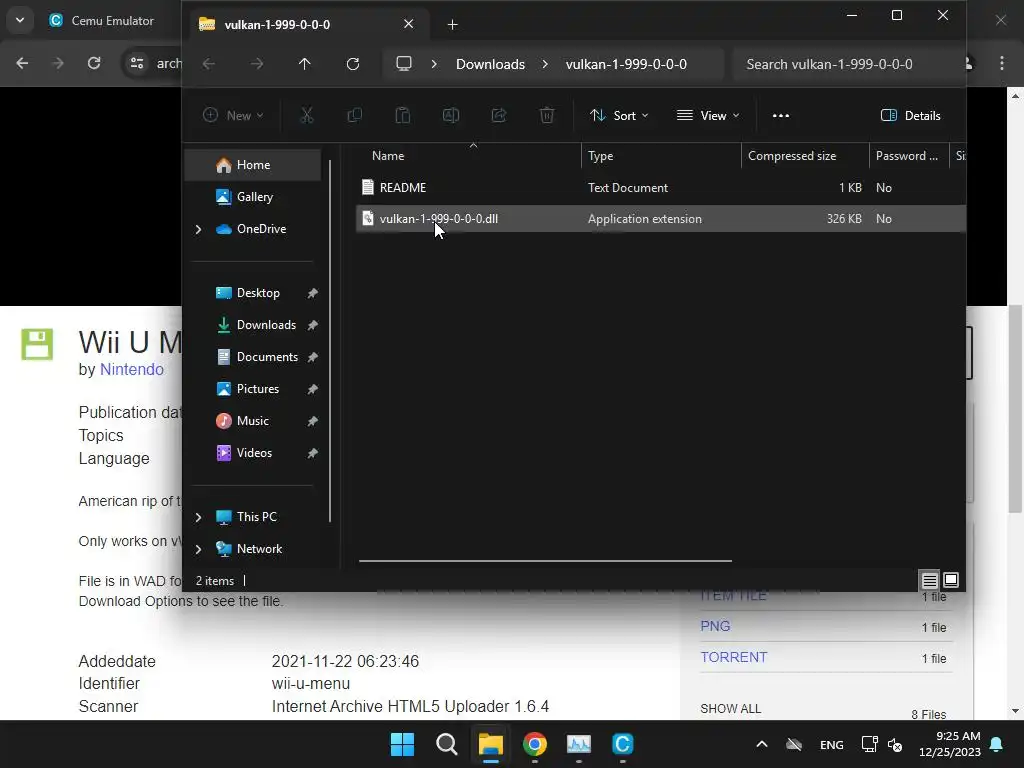
Task: Click the Copy icon in Explorer toolbar
Action: [x=355, y=116]
